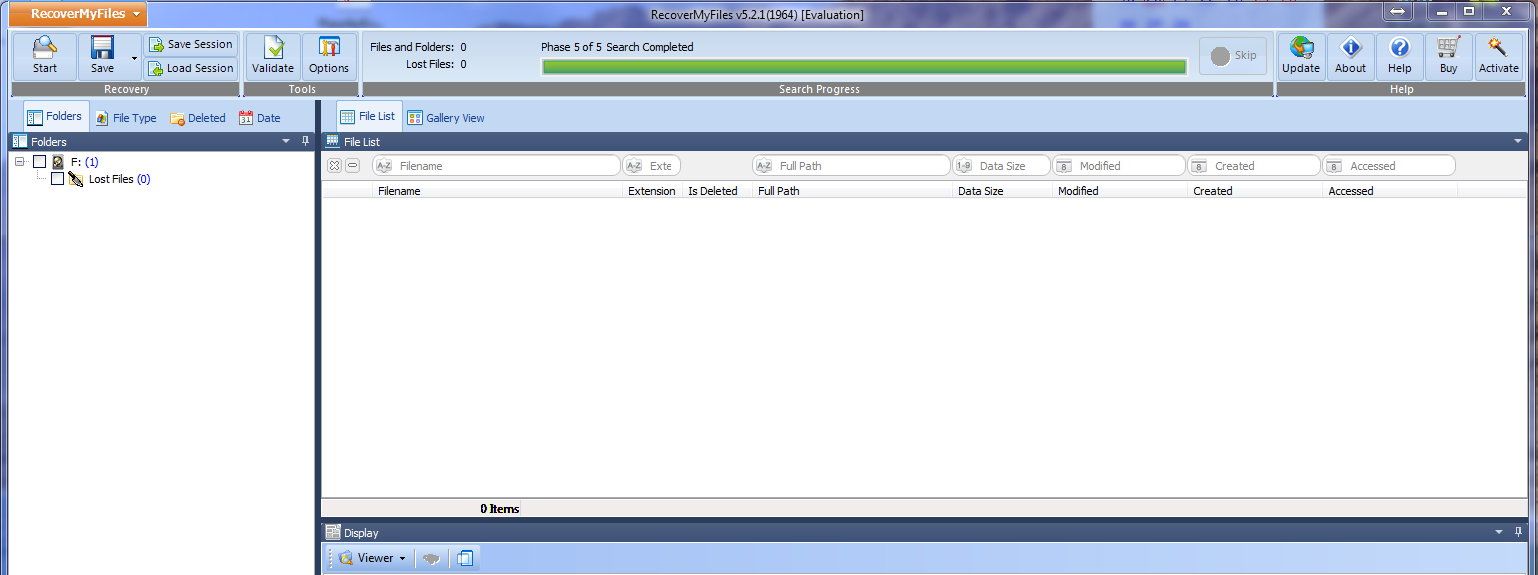The image size is (1538, 575).
Task: Click the Created filter field
Action: [x=1254, y=166]
